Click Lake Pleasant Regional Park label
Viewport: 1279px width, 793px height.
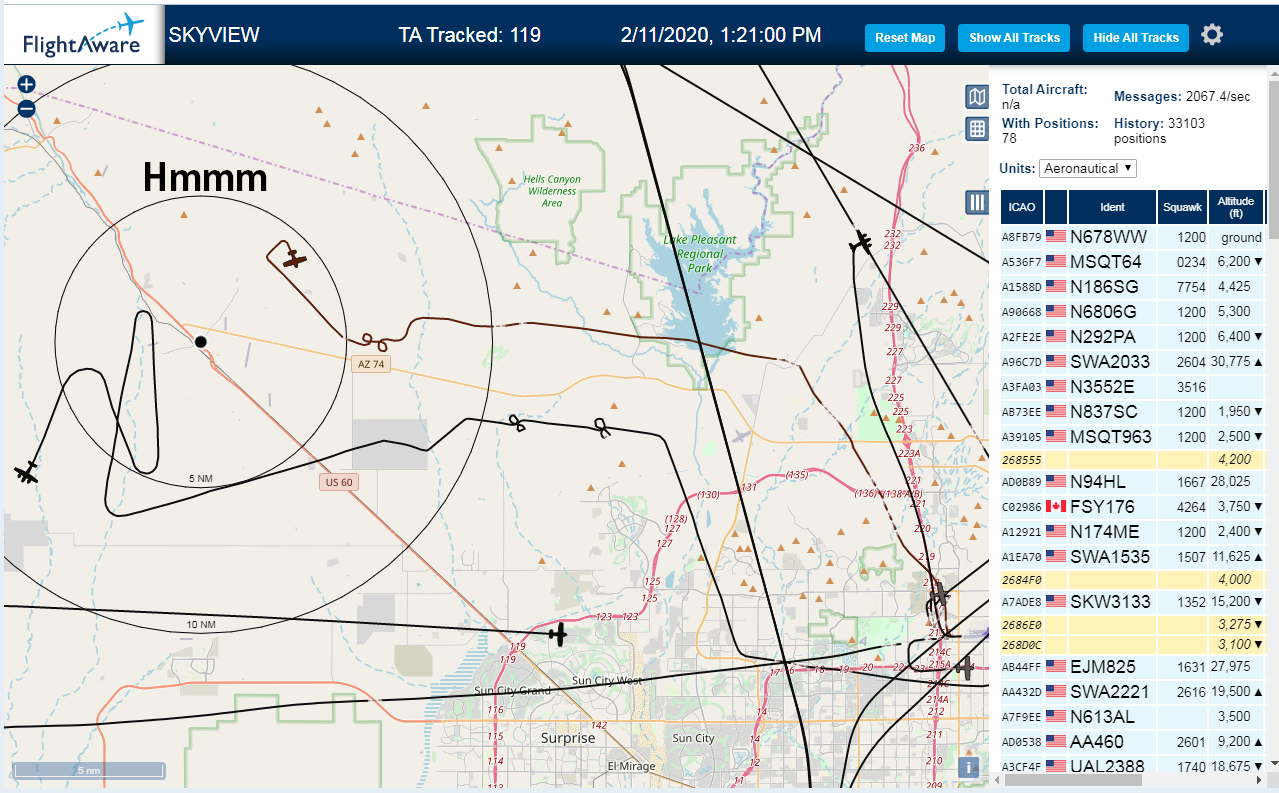coord(699,254)
